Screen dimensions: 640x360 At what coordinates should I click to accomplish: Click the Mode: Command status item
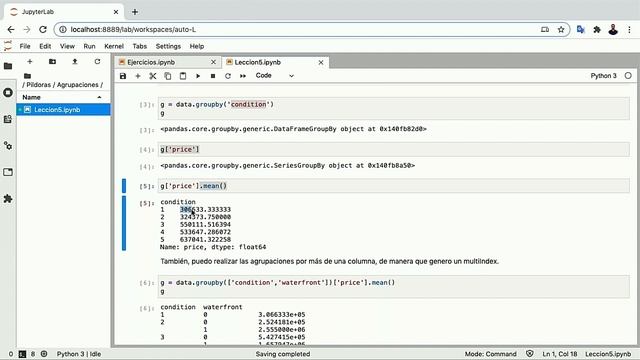pyautogui.click(x=490, y=354)
